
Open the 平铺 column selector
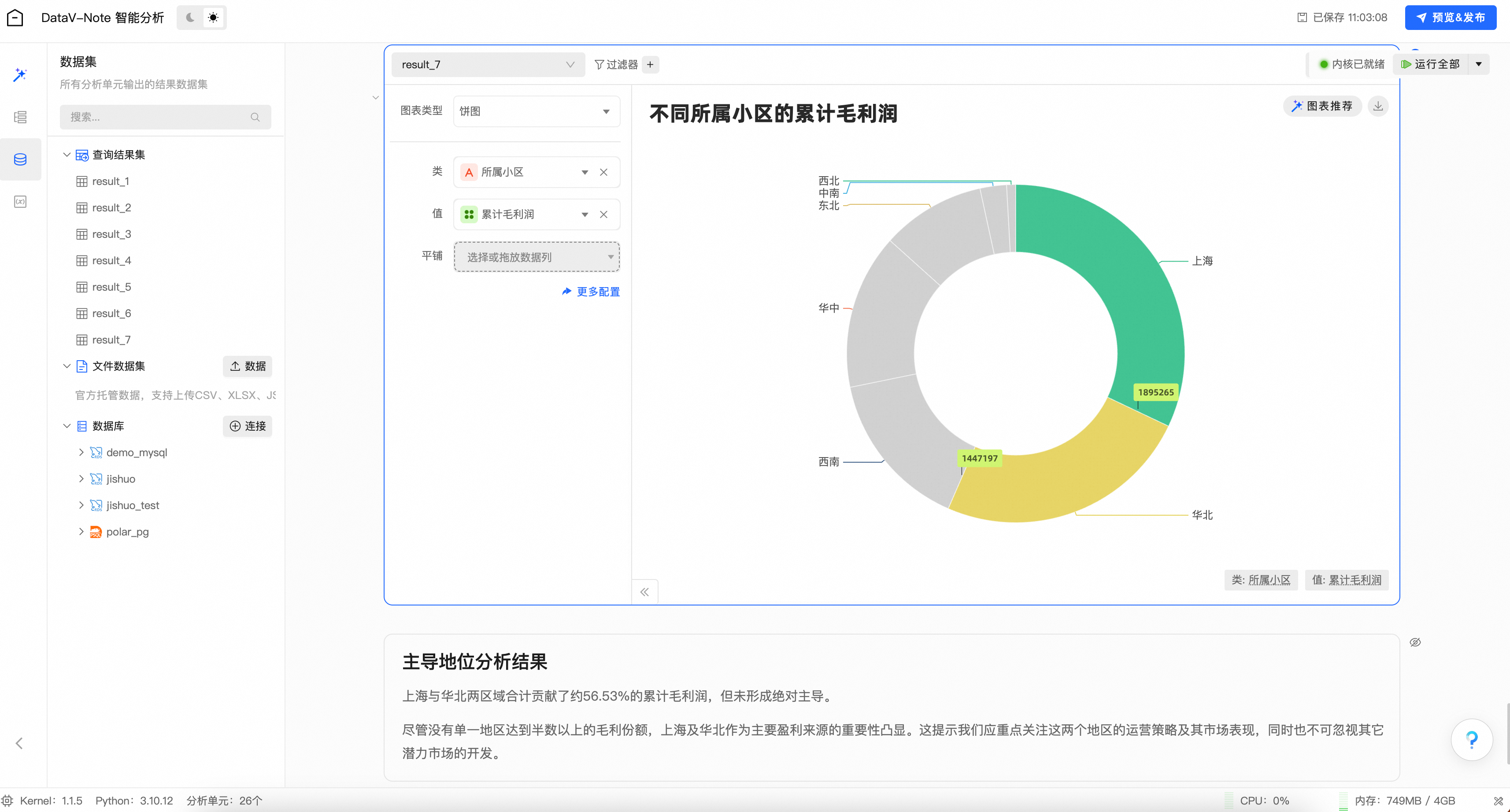pos(537,257)
